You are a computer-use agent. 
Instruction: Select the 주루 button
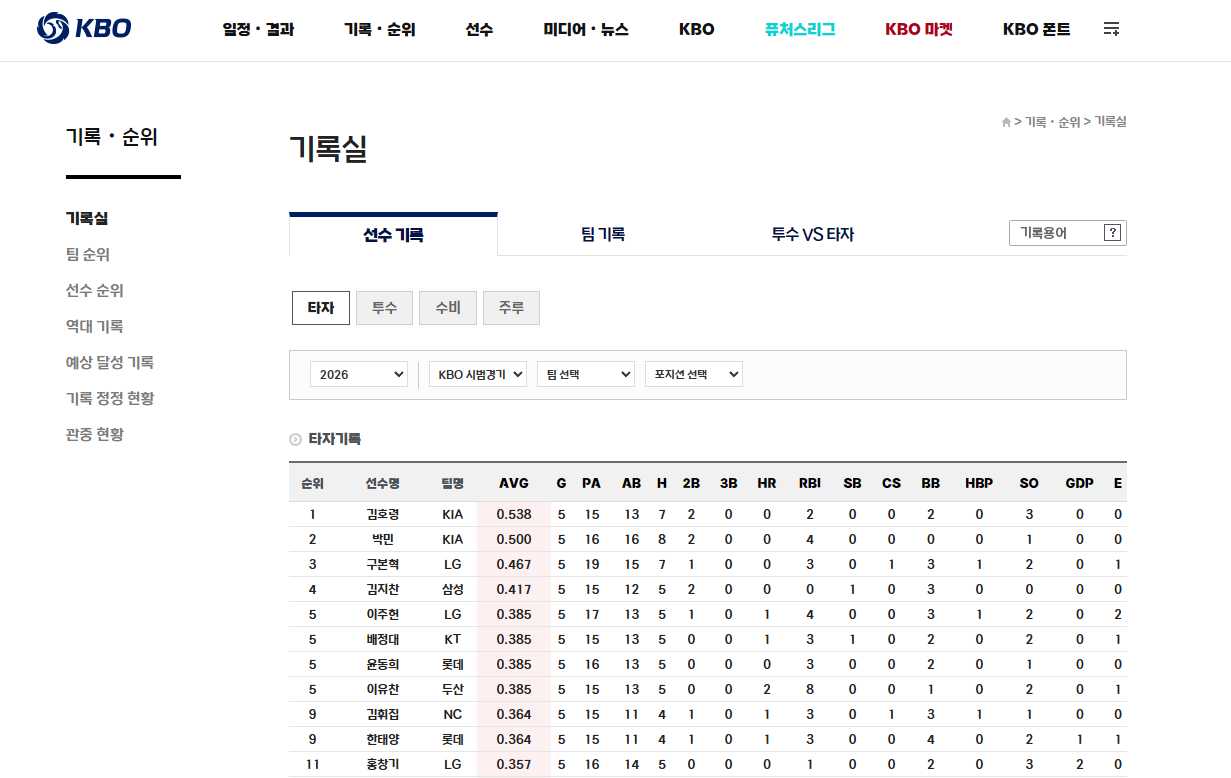pyautogui.click(x=511, y=308)
